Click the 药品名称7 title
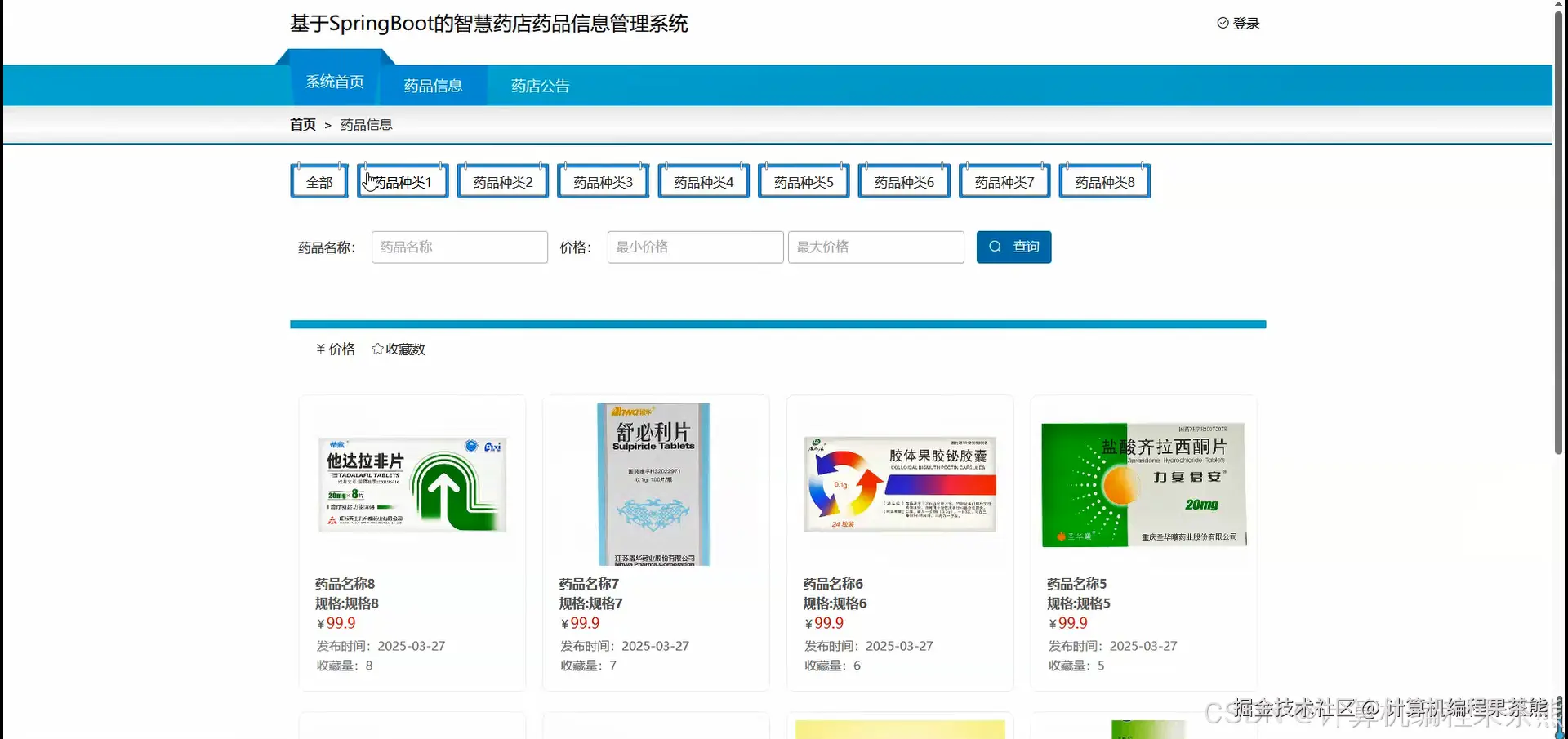Viewport: 1568px width, 739px height. (x=589, y=584)
